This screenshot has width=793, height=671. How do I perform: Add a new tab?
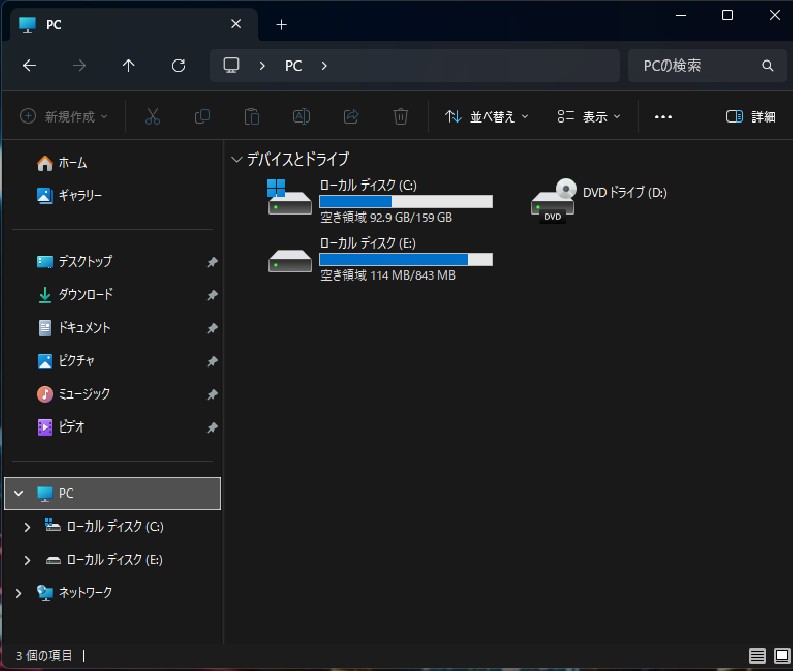[281, 24]
